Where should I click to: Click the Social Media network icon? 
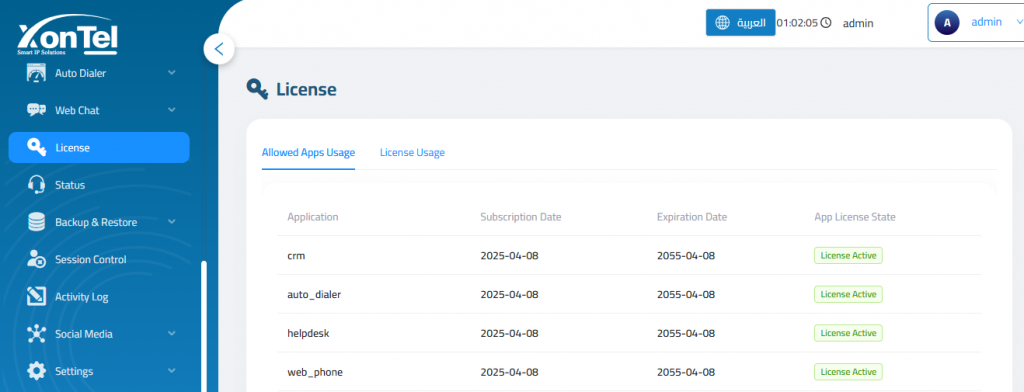[x=37, y=334]
